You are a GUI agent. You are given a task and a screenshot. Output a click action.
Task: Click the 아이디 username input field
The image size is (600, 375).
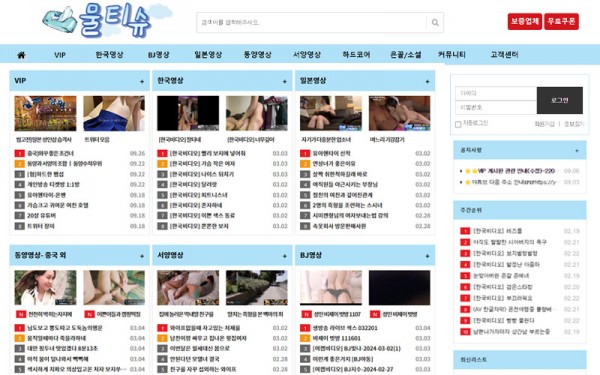[496, 93]
